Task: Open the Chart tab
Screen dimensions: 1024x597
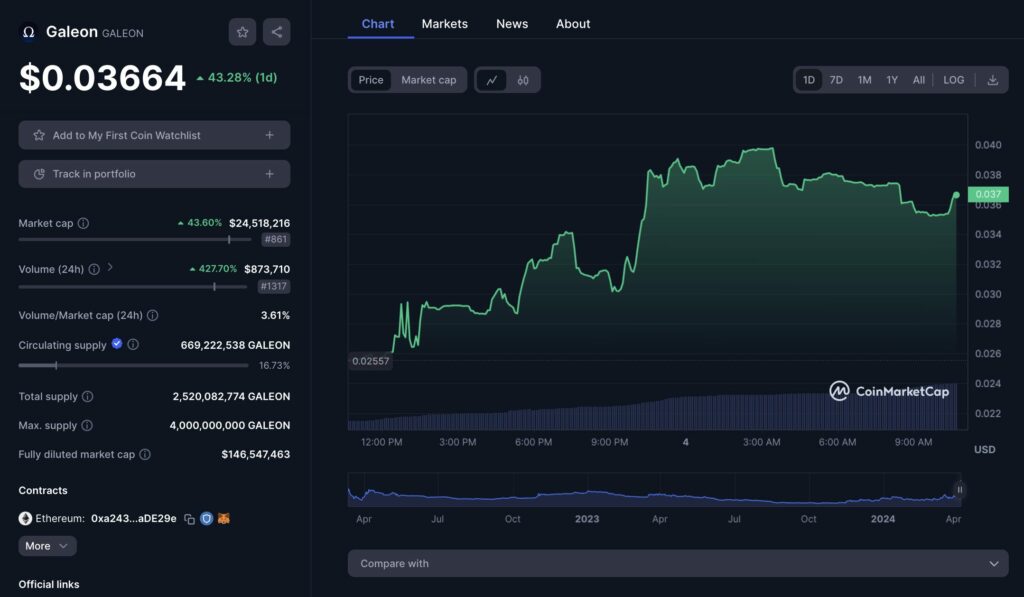Action: (377, 24)
